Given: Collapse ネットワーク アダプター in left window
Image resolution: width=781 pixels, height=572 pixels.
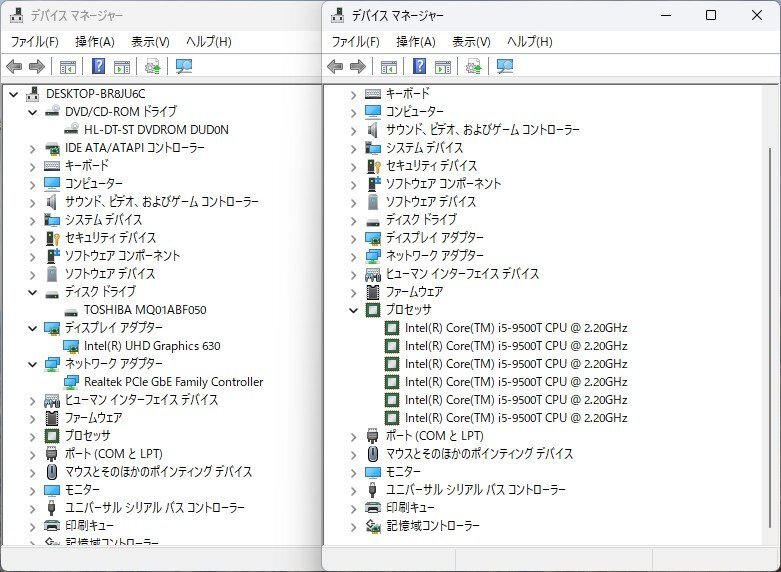Looking at the screenshot, I should [x=33, y=364].
